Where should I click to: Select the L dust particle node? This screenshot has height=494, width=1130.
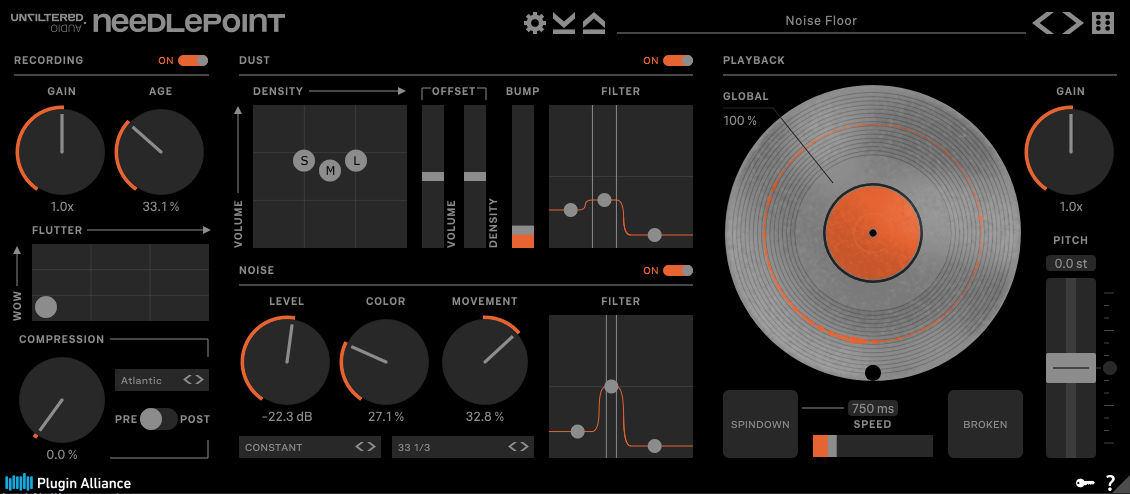coord(356,160)
